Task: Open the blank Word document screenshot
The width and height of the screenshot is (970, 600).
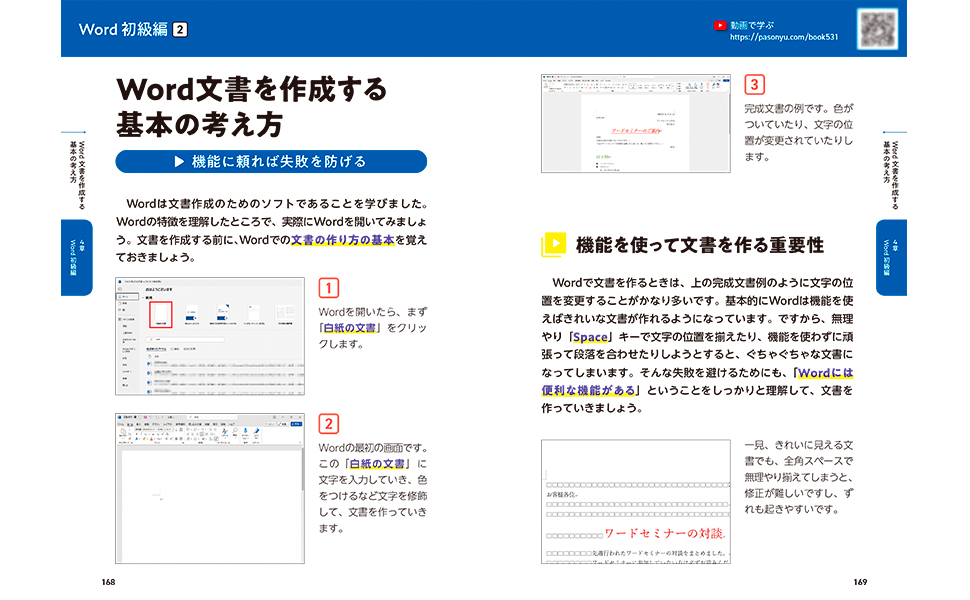Action: coord(210,488)
